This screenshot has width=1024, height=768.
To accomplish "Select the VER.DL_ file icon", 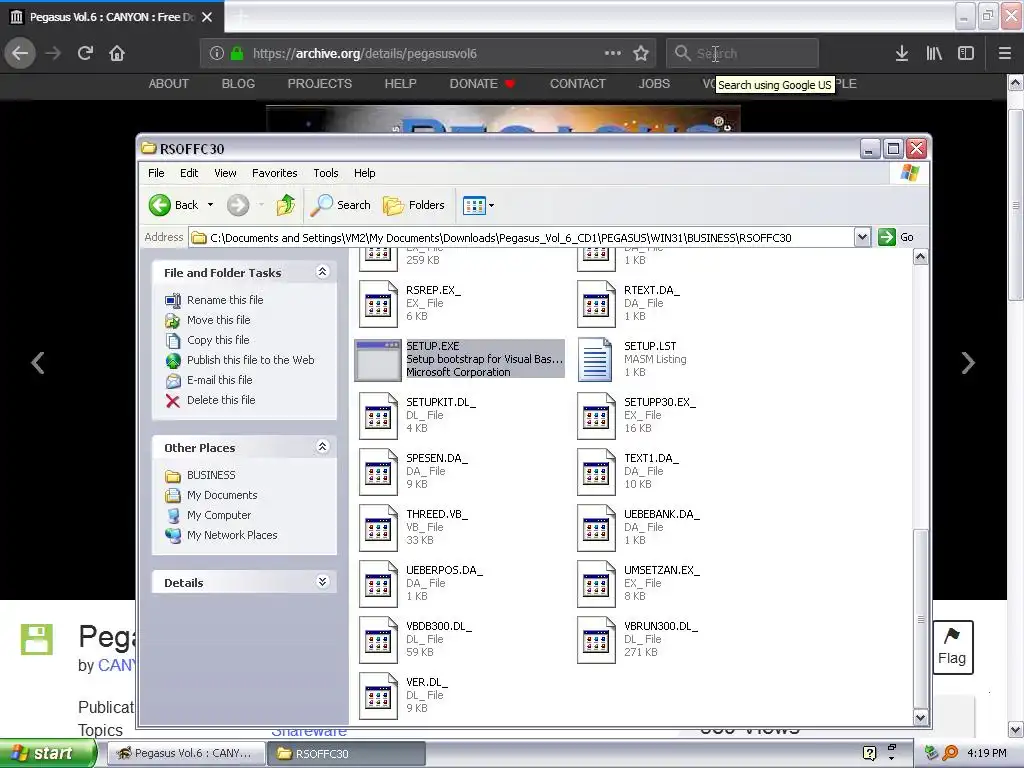I will pos(378,696).
